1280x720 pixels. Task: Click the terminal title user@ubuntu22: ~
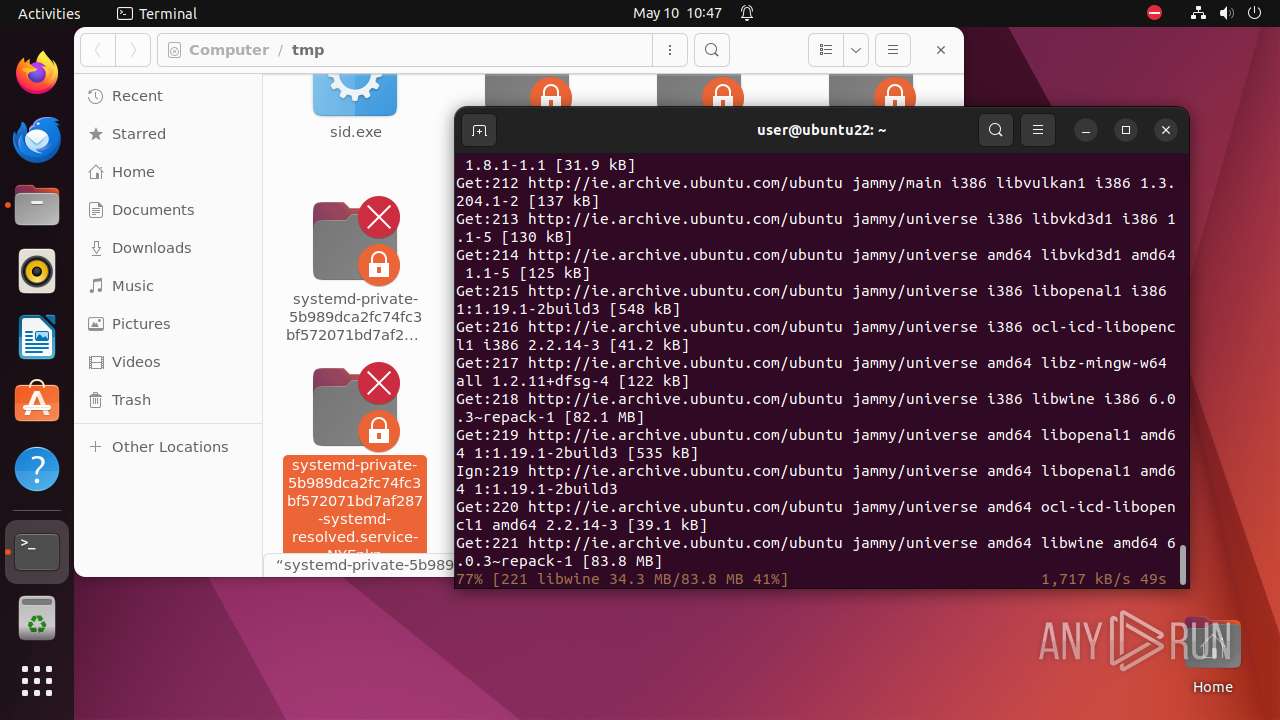821,130
